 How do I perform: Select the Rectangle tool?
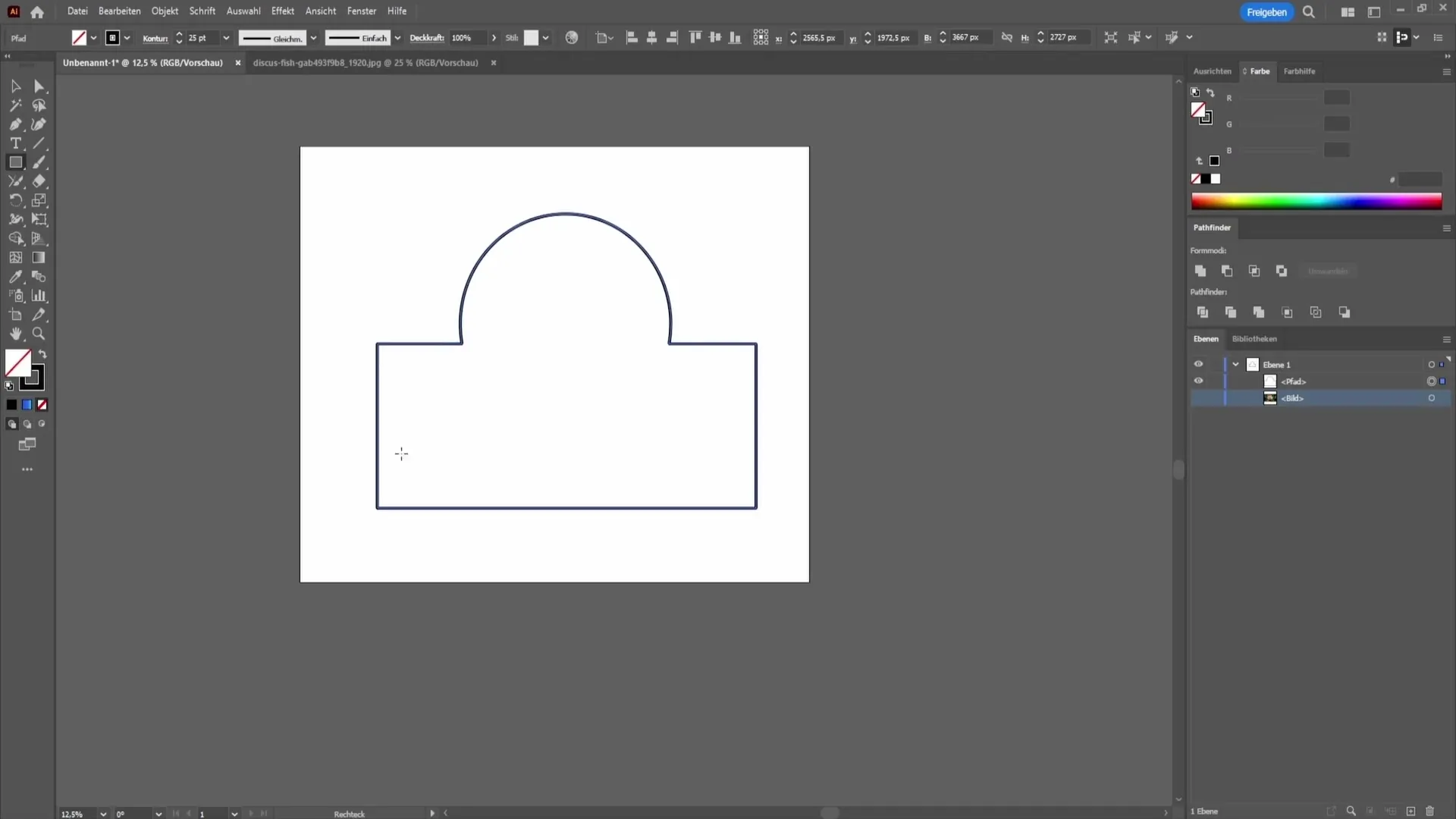(x=15, y=162)
